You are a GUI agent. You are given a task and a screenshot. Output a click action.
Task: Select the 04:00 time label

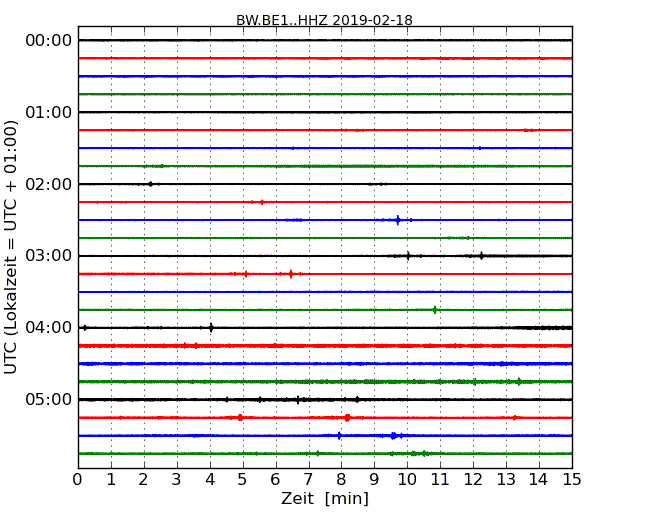49,328
